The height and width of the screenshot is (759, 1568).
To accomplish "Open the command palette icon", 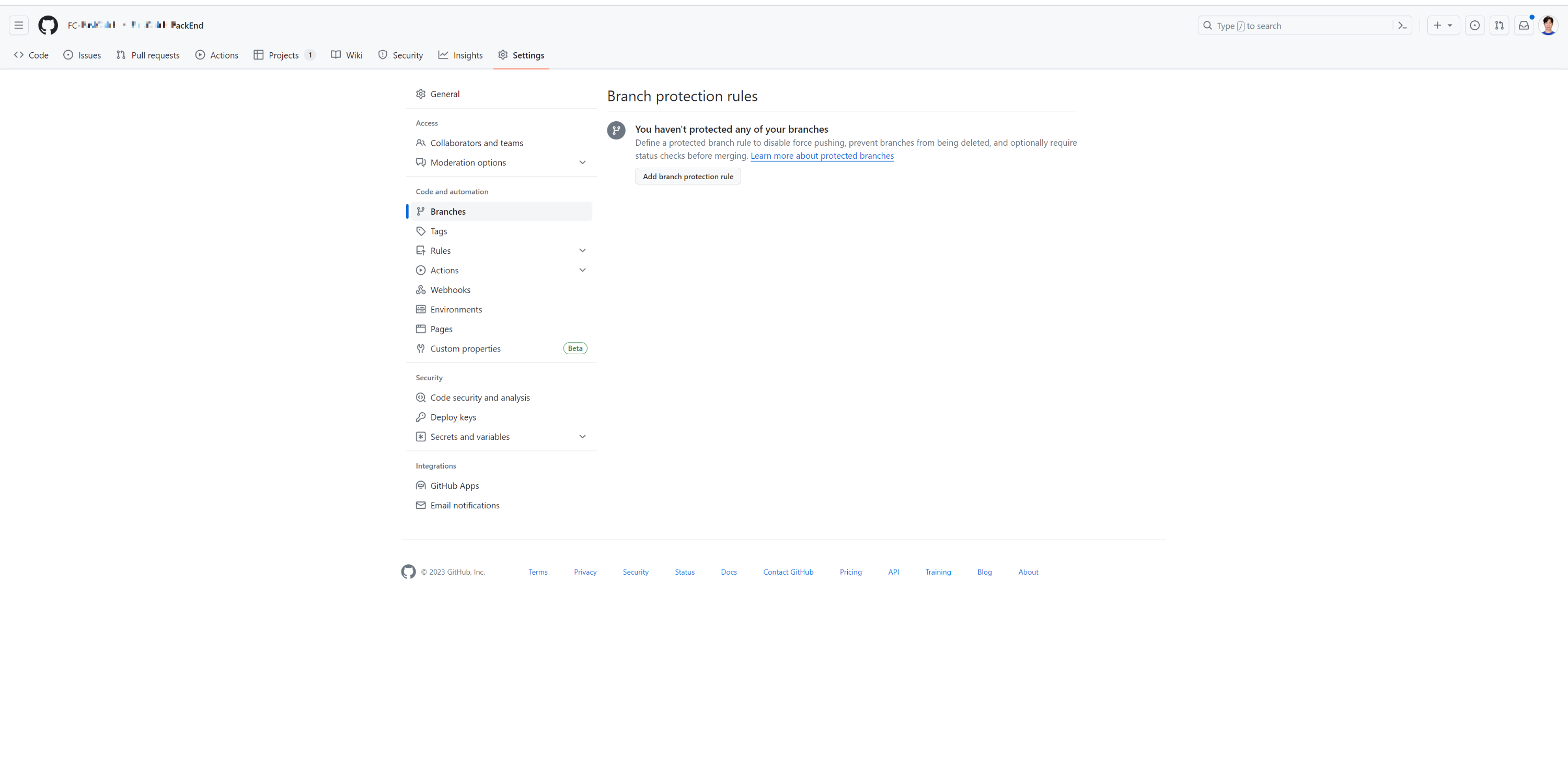I will [1402, 26].
